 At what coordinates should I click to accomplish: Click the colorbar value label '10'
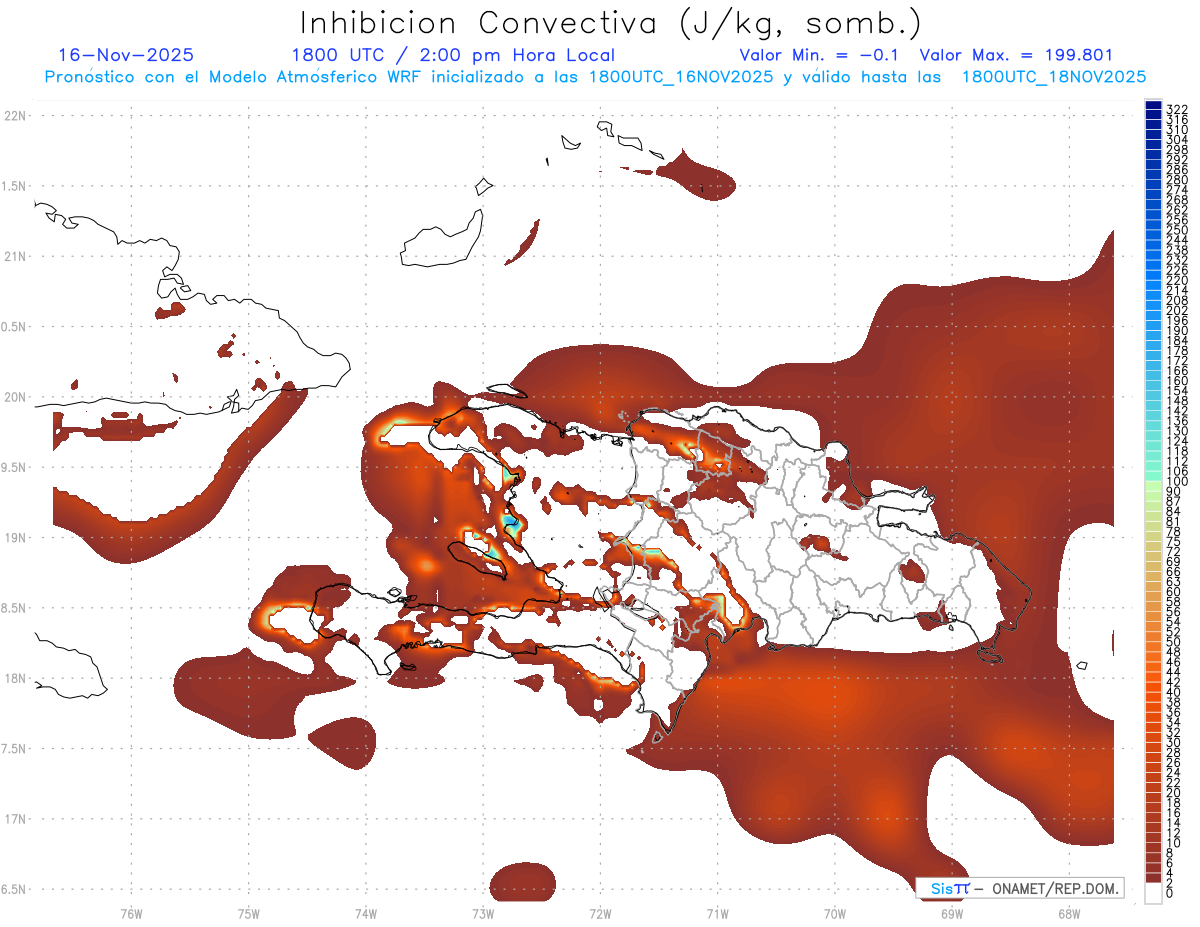[1173, 843]
